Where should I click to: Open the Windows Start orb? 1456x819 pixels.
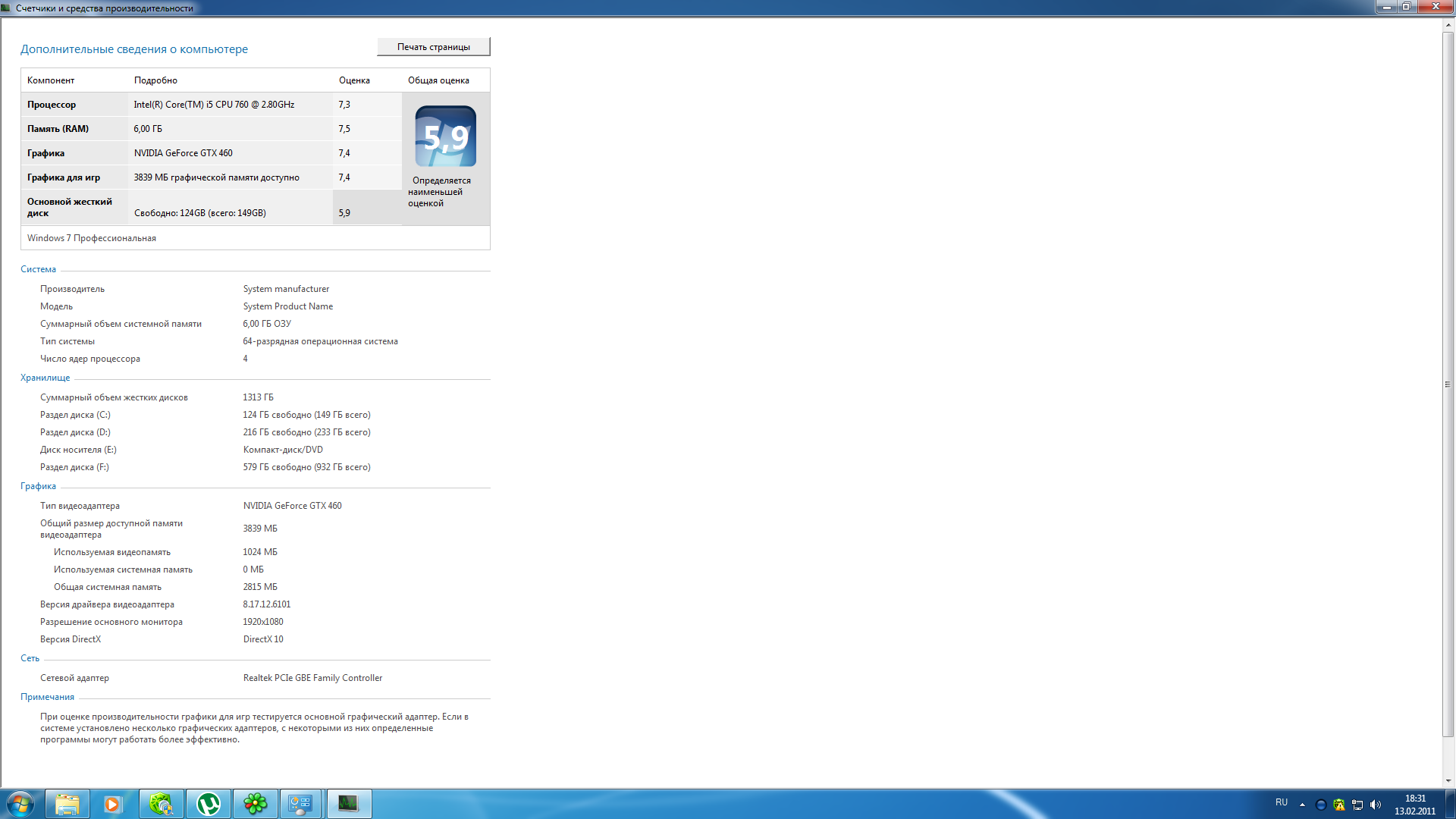click(20, 804)
